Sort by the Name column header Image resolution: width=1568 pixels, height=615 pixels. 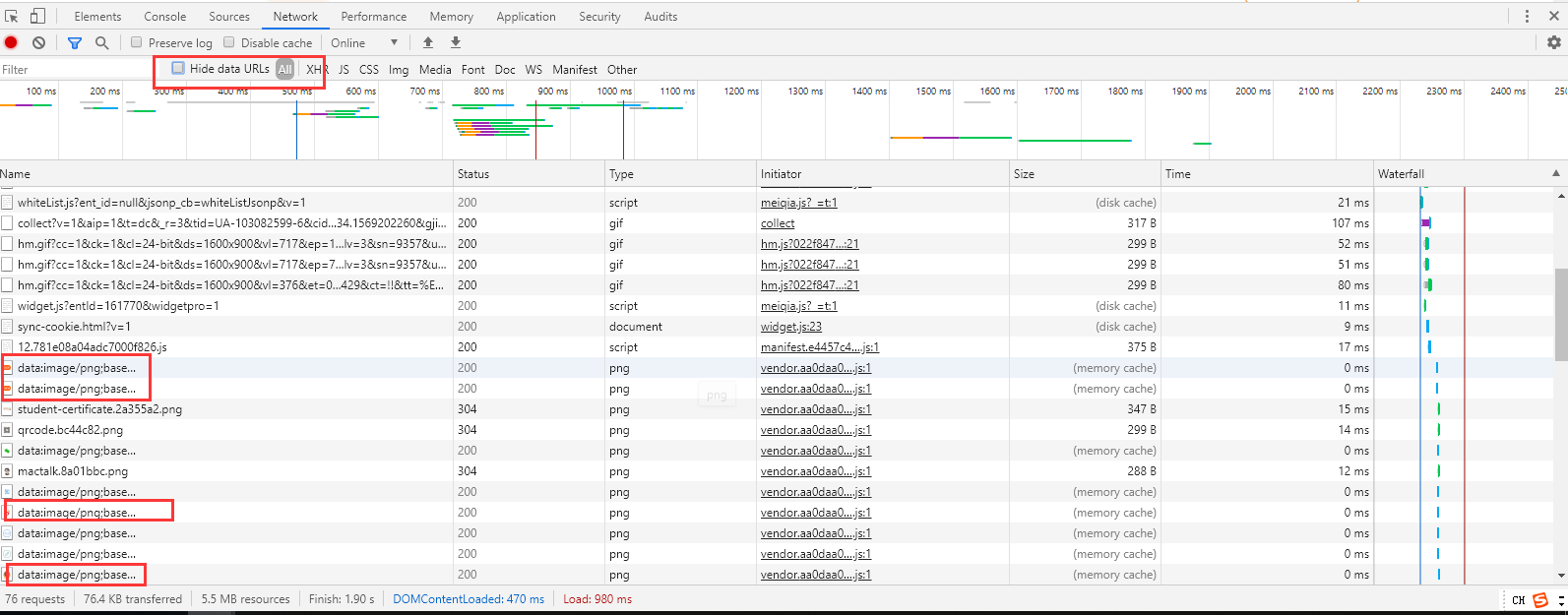tap(226, 174)
